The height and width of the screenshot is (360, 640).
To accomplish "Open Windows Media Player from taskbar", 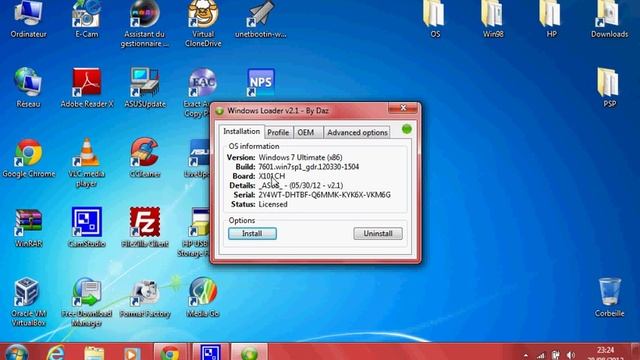I will 131,353.
